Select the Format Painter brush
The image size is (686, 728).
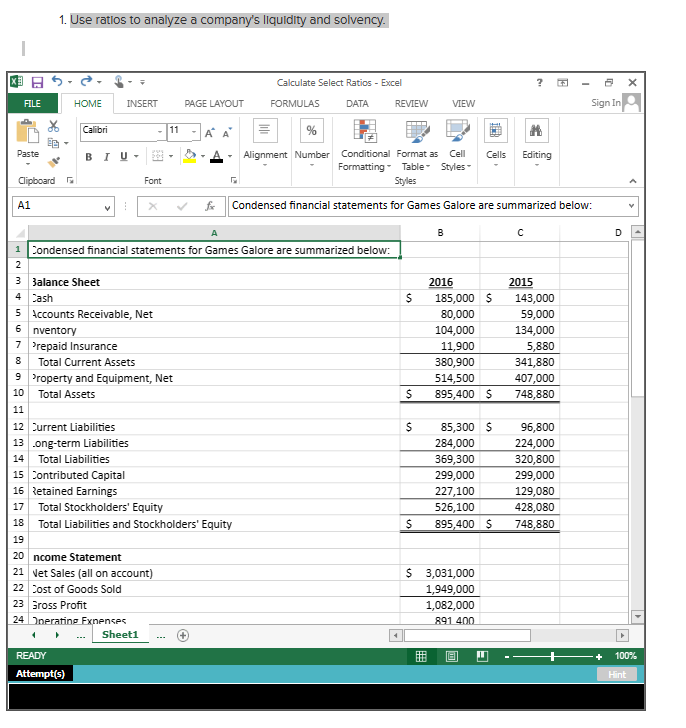(53, 162)
